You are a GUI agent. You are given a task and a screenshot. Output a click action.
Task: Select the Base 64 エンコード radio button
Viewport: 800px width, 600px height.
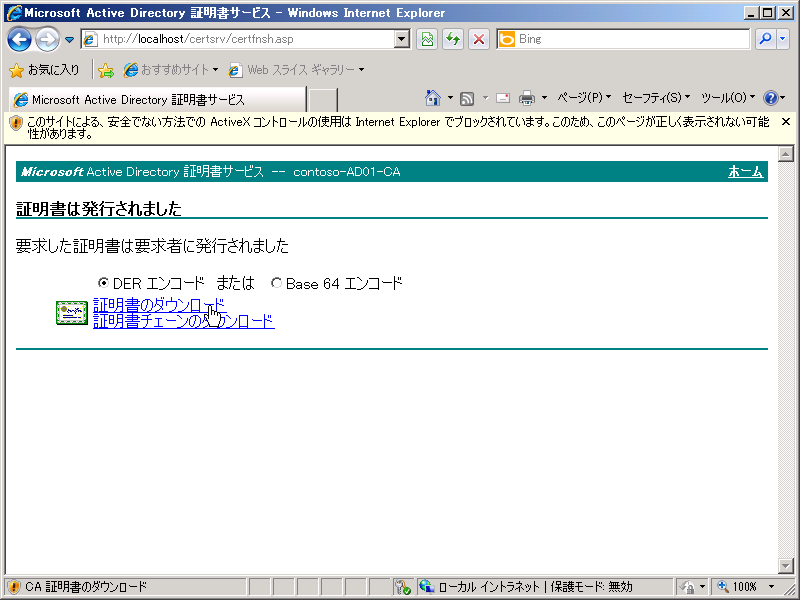(276, 282)
